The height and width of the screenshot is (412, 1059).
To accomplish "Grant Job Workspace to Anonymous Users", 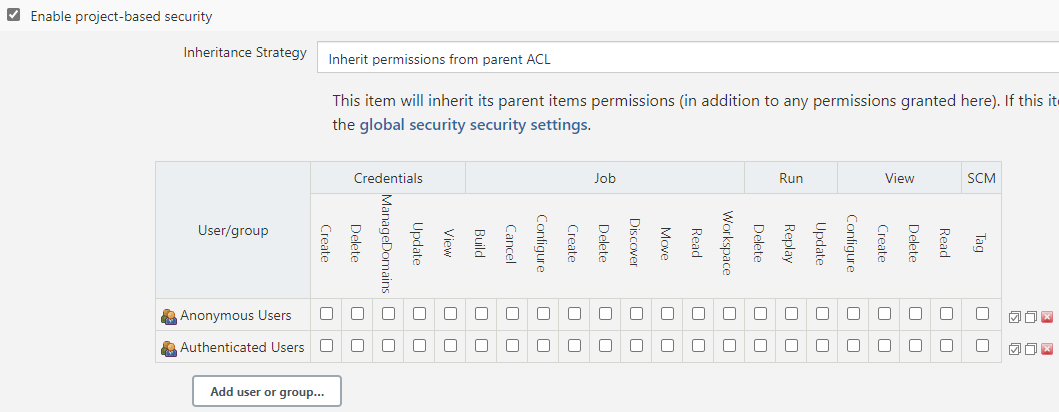I will tap(729, 314).
